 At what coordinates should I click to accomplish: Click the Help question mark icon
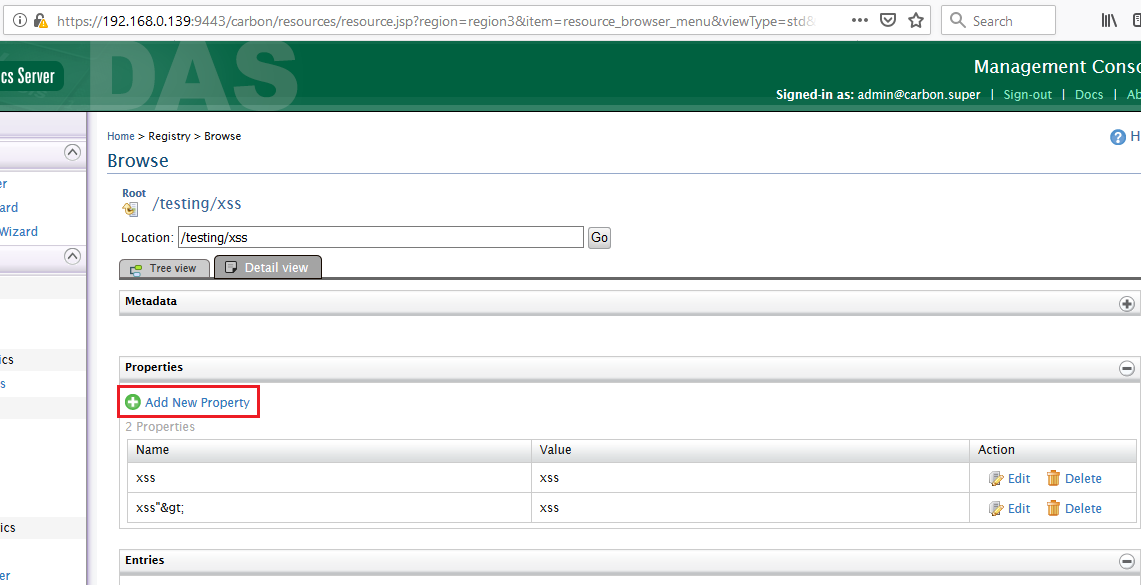click(x=1118, y=137)
